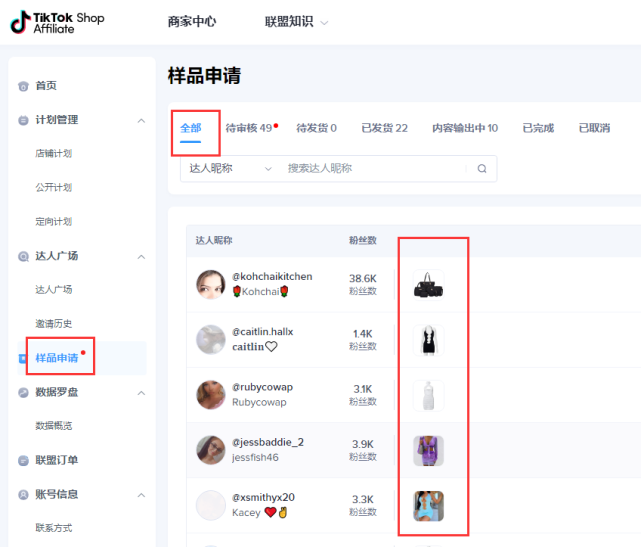Click the 样品申请 sidebar icon
This screenshot has height=547, width=641.
click(22, 359)
